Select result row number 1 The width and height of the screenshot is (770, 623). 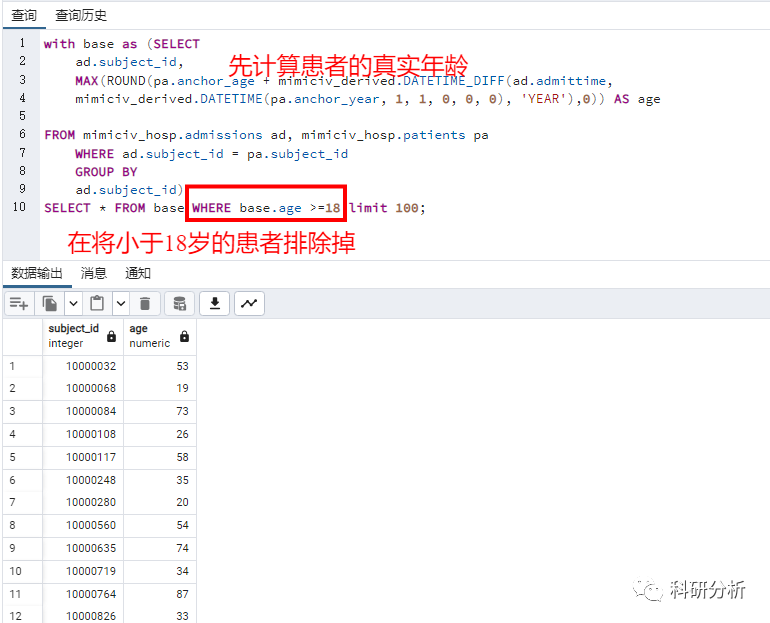pyautogui.click(x=22, y=366)
